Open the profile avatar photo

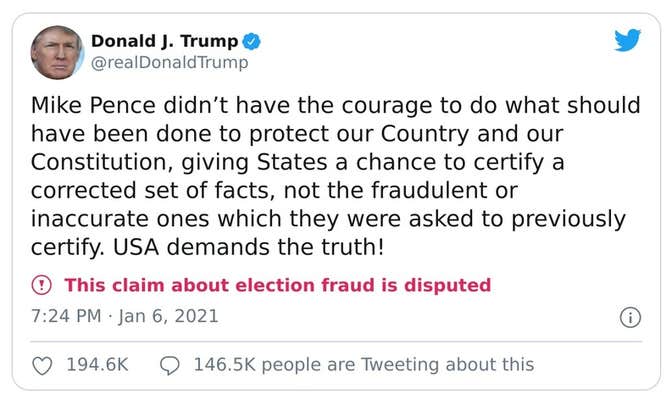coord(57,53)
